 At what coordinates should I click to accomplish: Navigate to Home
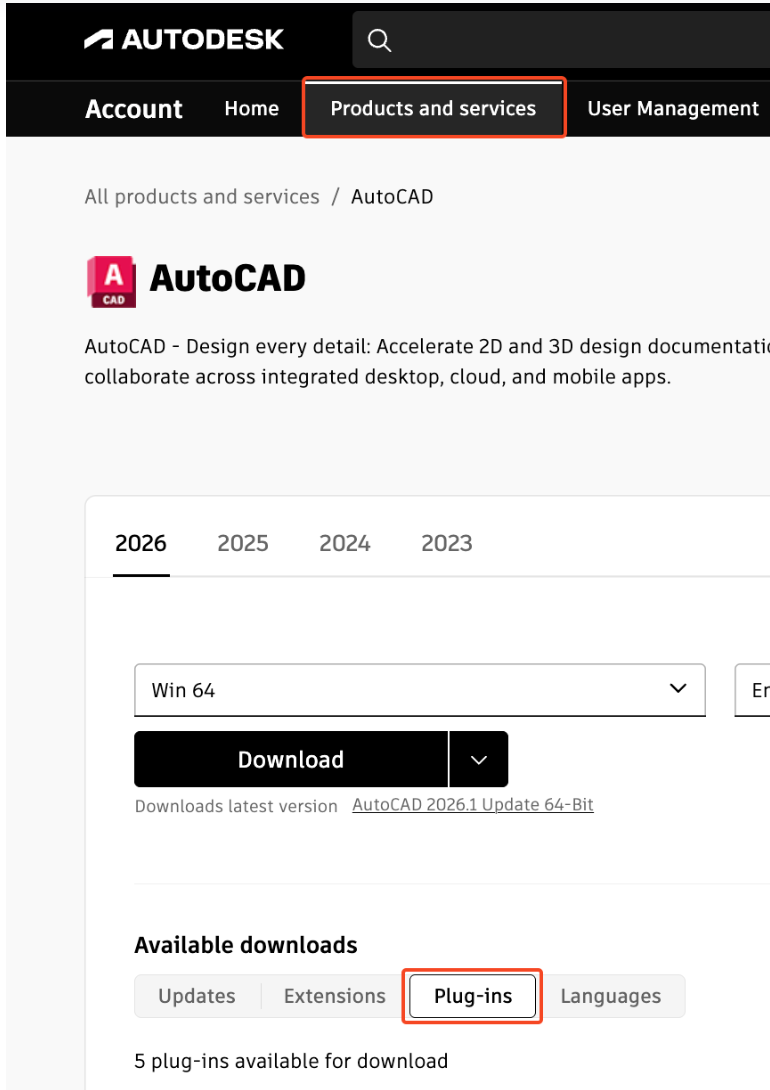coord(251,108)
